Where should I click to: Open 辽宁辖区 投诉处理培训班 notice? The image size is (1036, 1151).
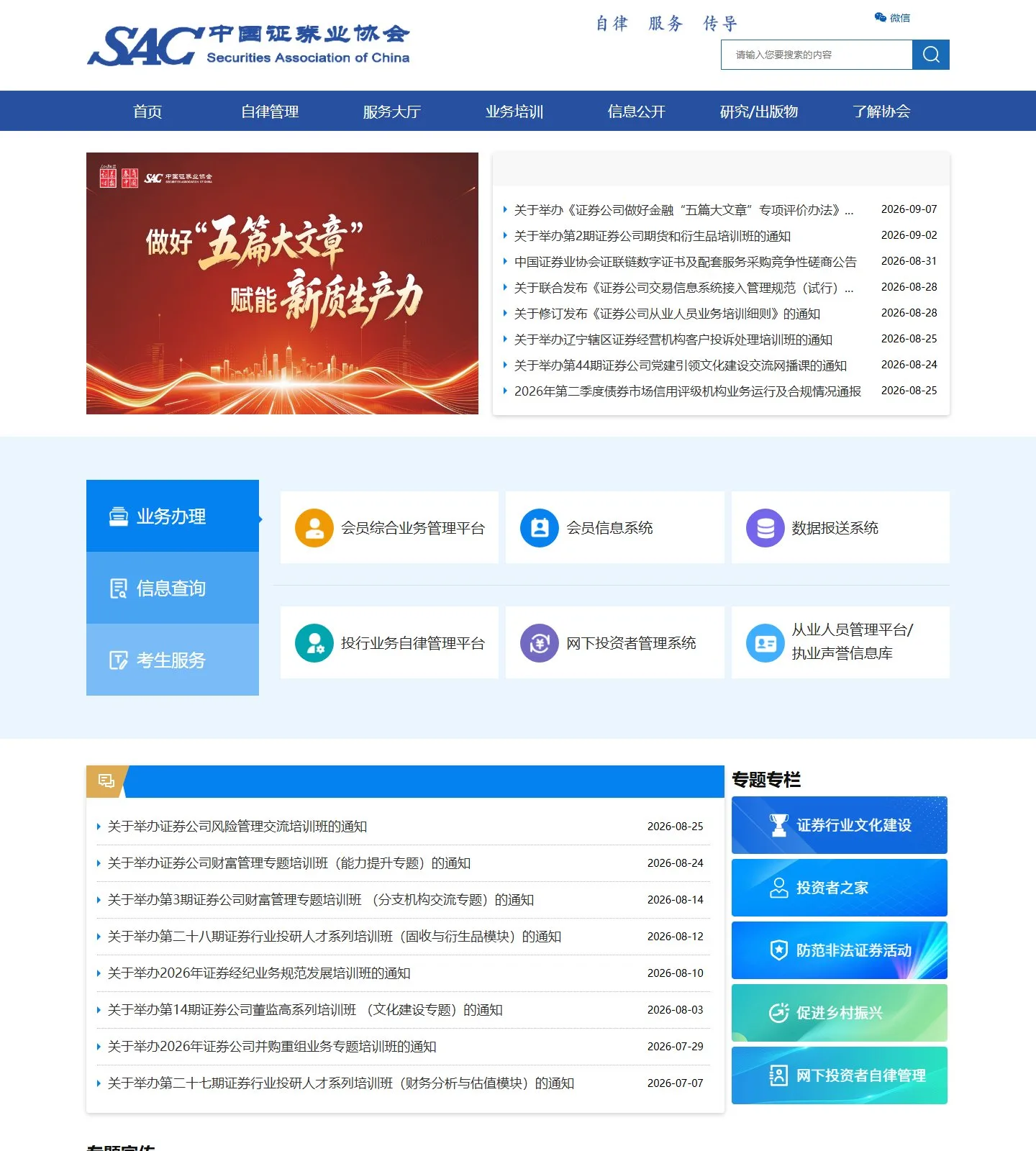(673, 340)
